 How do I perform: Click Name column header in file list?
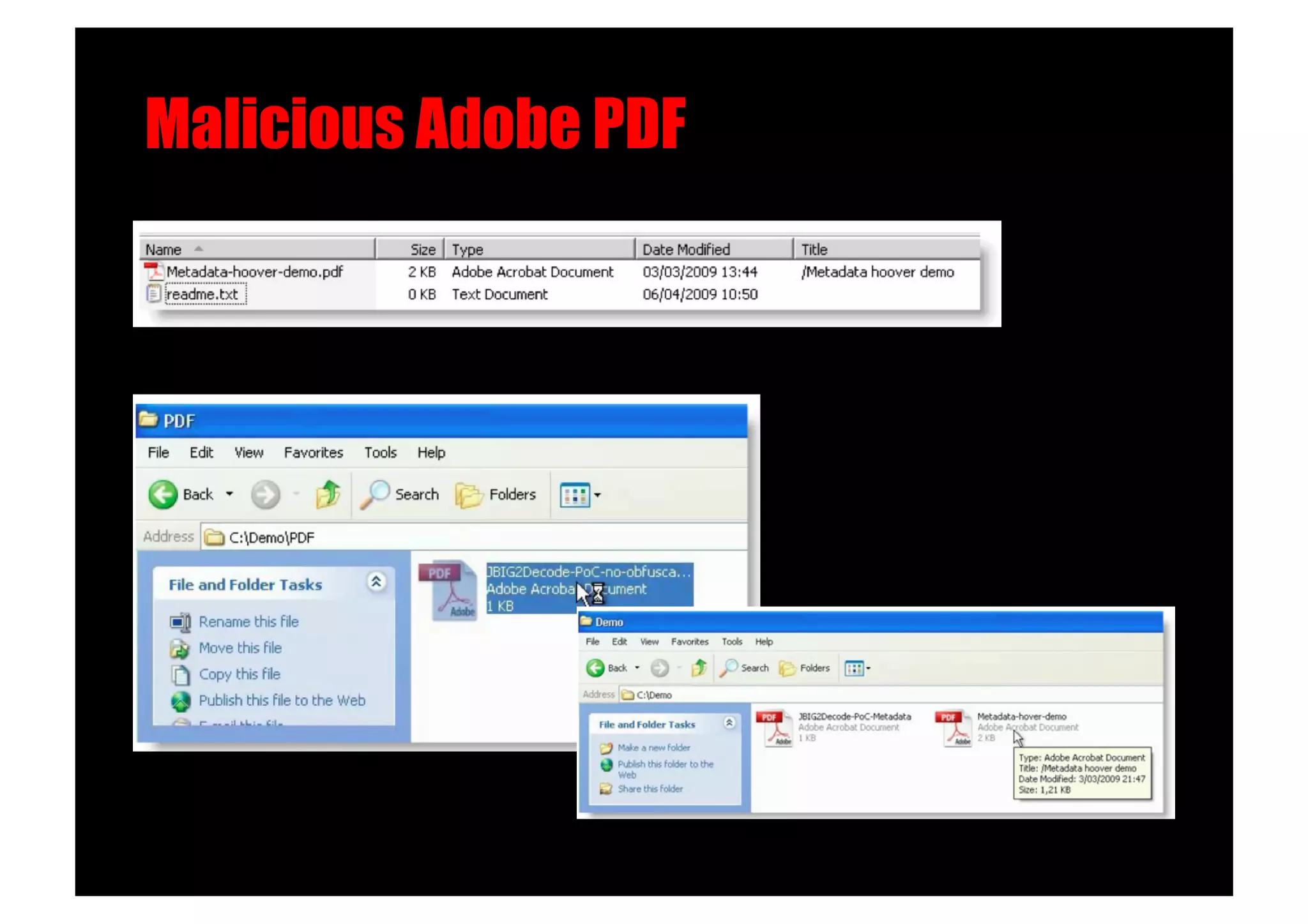coord(257,249)
